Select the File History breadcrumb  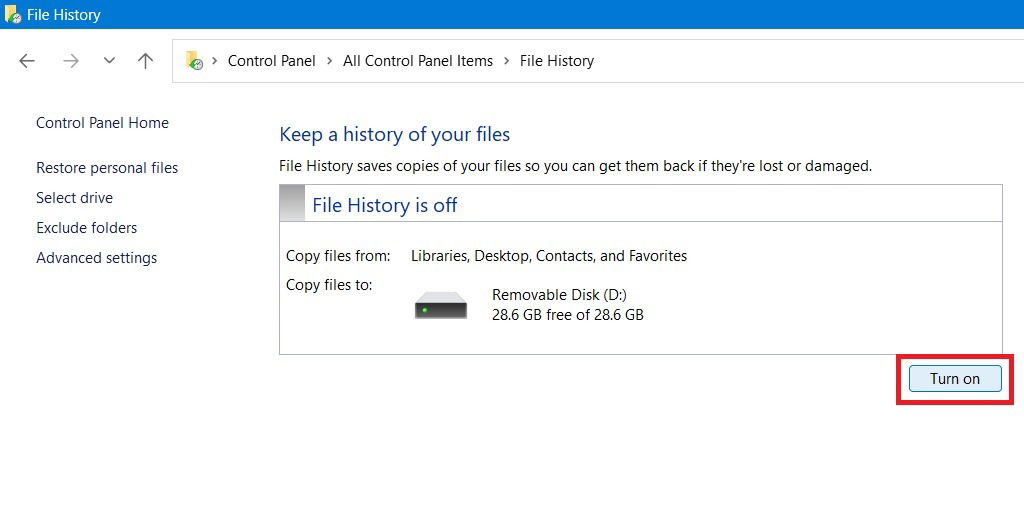tap(556, 61)
